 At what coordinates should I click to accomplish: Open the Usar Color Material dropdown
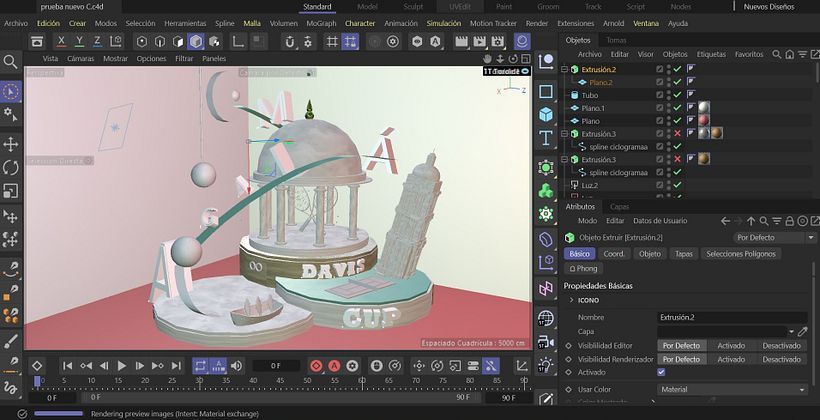(732, 390)
